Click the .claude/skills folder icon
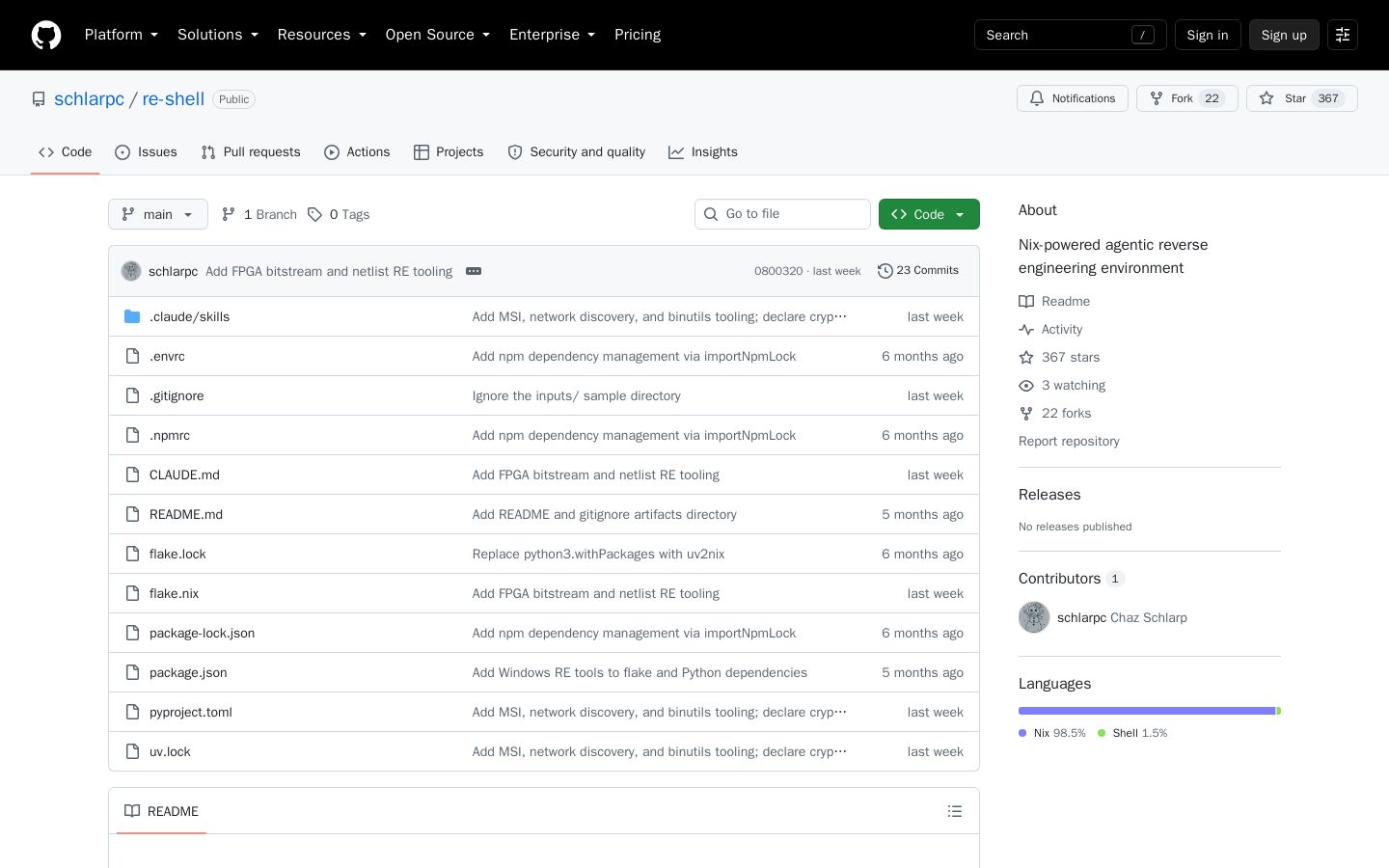Image resolution: width=1389 pixels, height=868 pixels. point(132,316)
